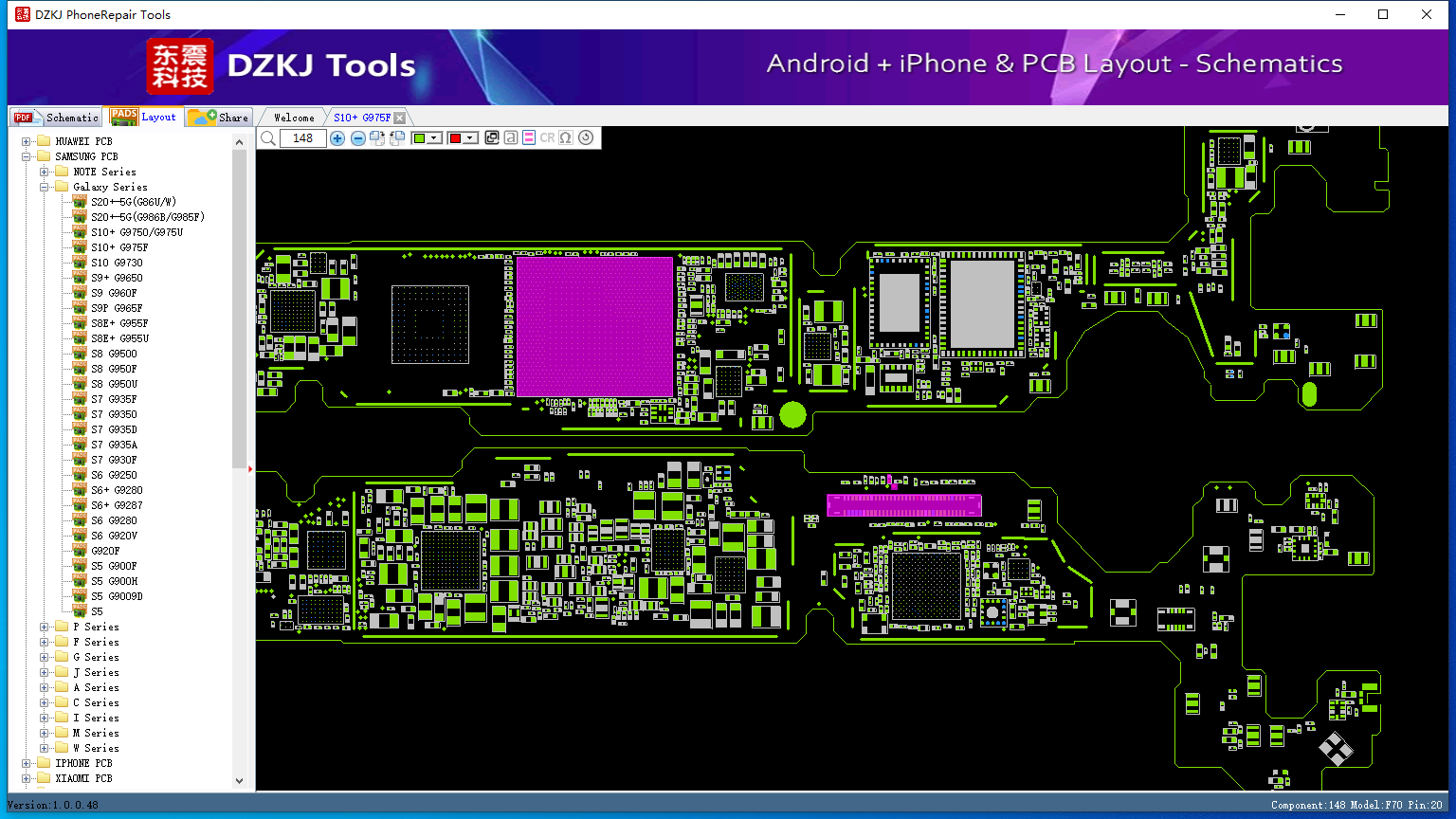1456x819 pixels.
Task: Click the circular reset view icon
Action: [x=586, y=138]
